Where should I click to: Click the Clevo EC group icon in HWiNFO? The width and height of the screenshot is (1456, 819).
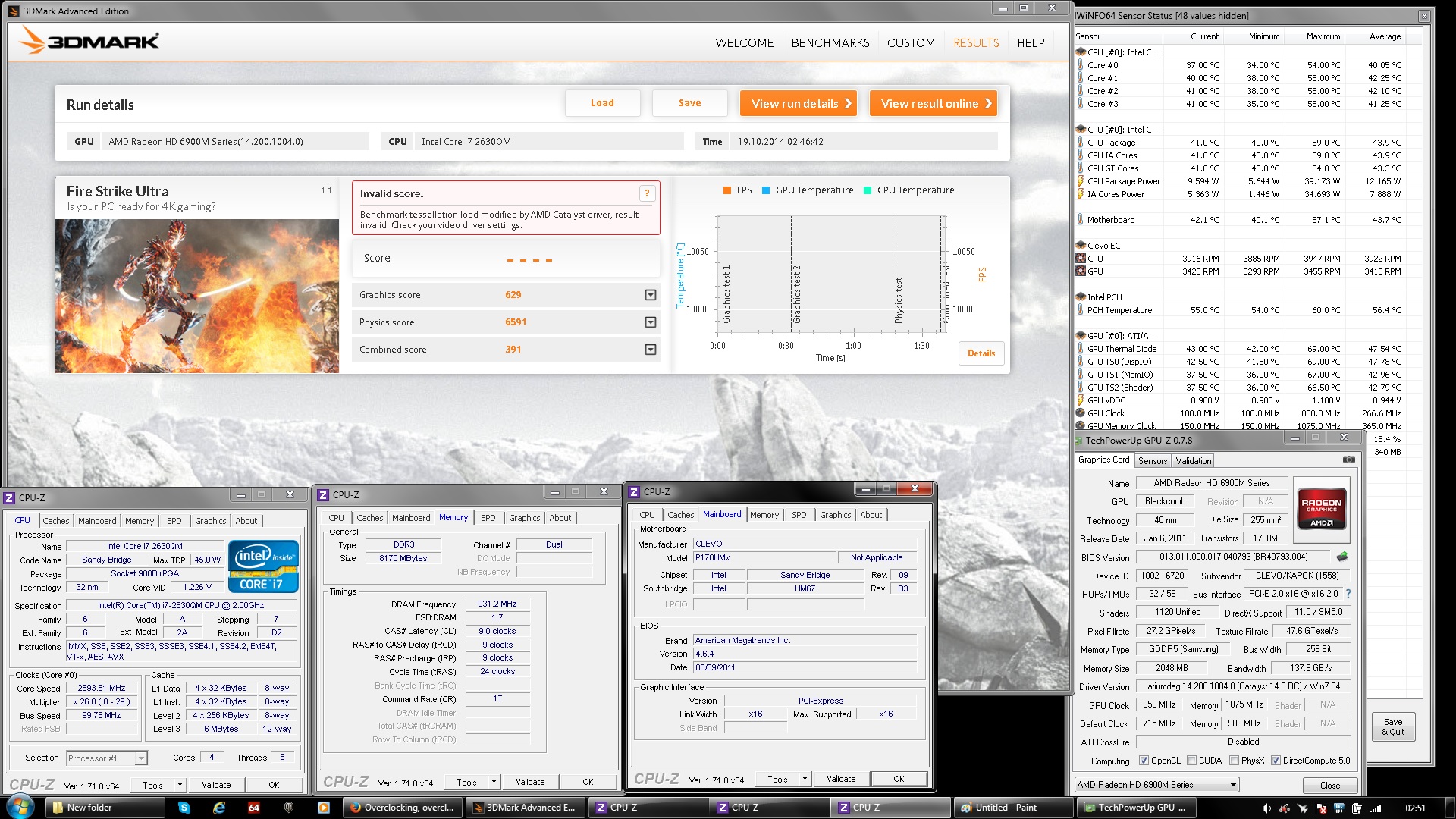(x=1081, y=246)
